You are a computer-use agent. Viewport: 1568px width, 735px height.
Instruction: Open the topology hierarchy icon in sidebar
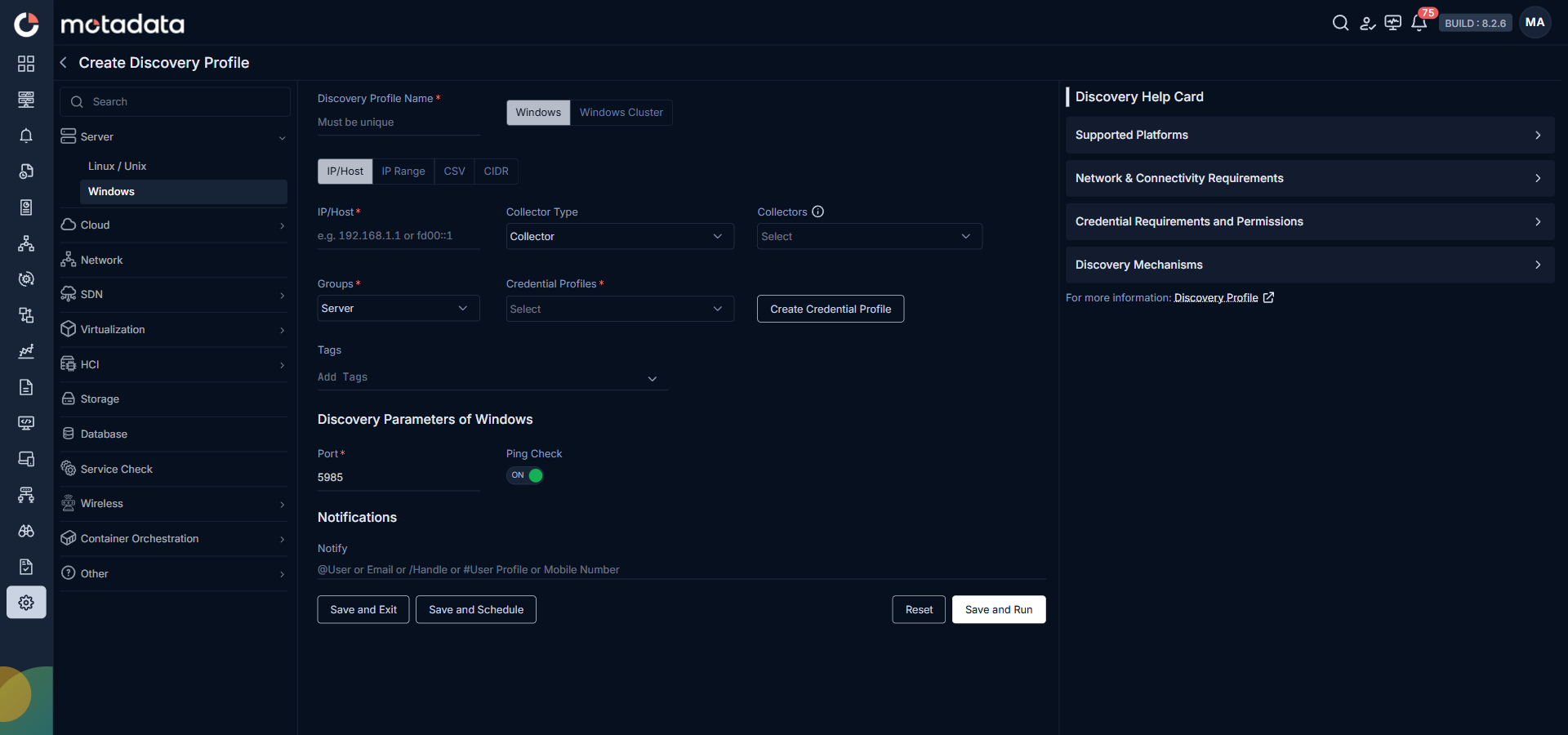pos(26,243)
